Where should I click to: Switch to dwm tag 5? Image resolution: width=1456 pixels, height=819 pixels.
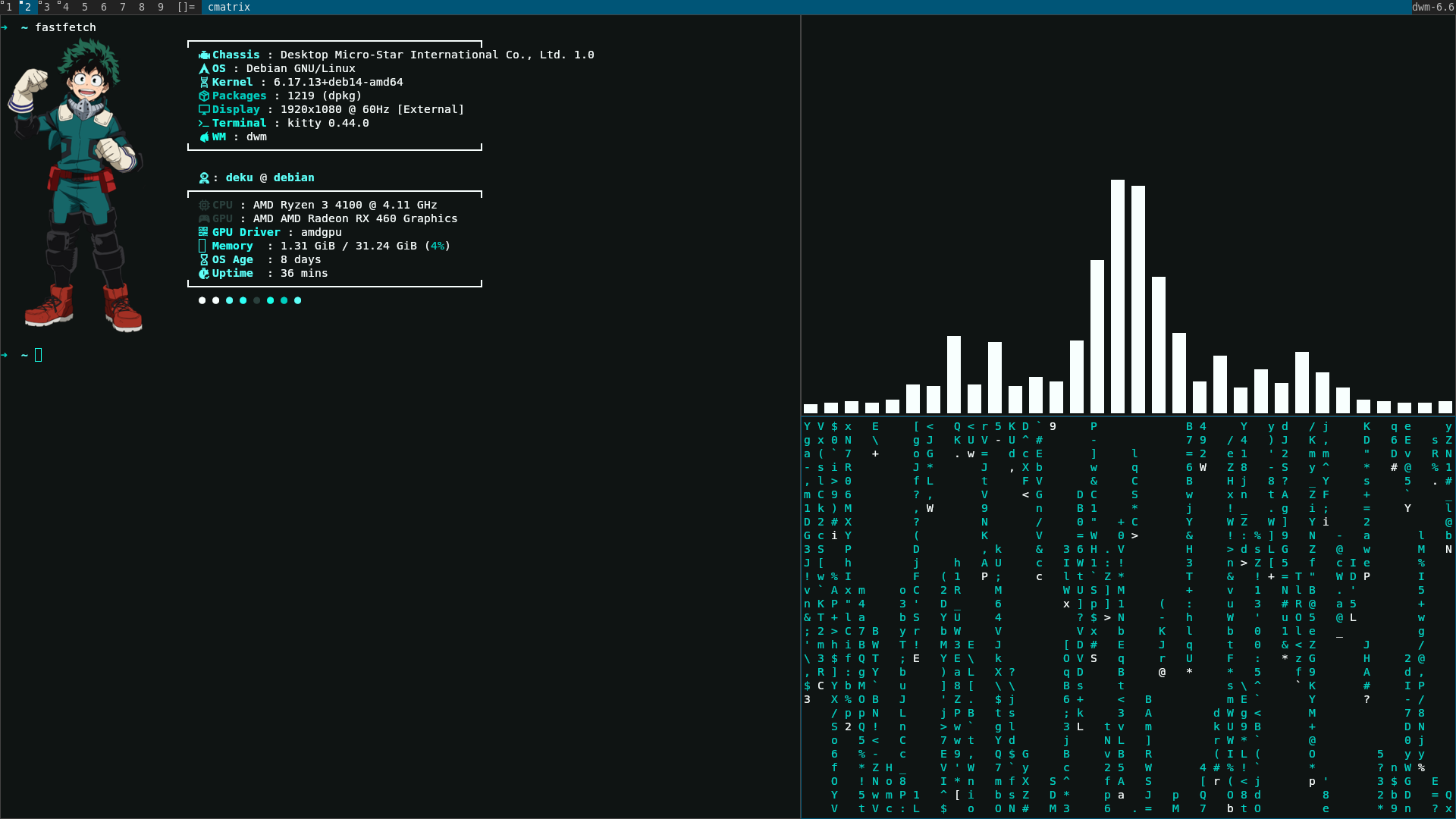[x=85, y=7]
